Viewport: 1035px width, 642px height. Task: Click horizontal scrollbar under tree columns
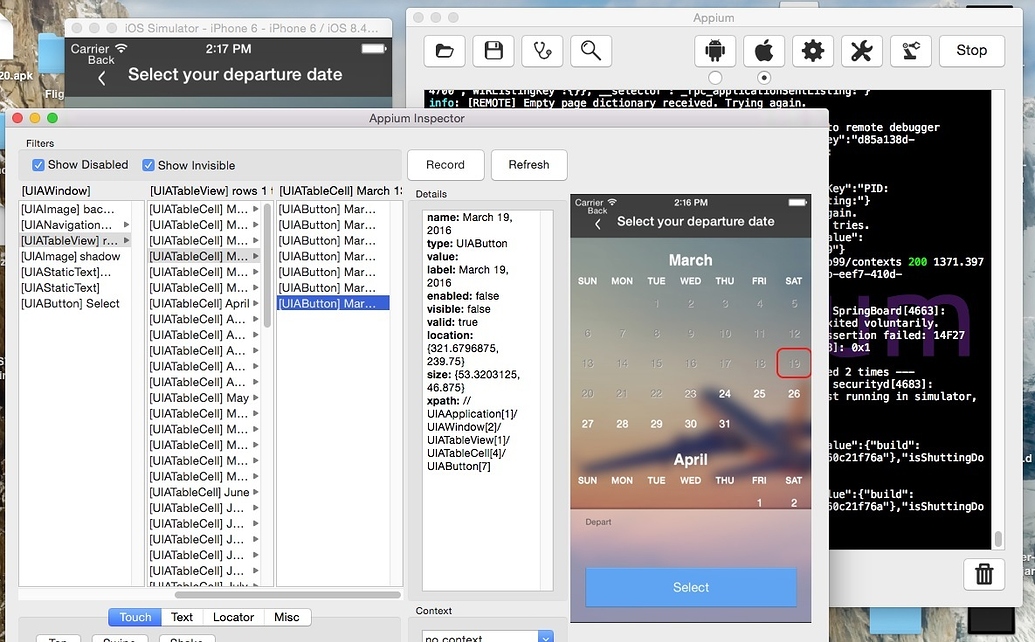[288, 594]
